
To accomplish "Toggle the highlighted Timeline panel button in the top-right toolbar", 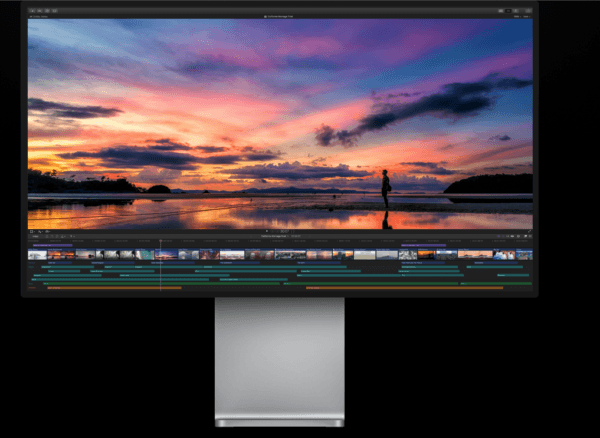I will [x=508, y=11].
